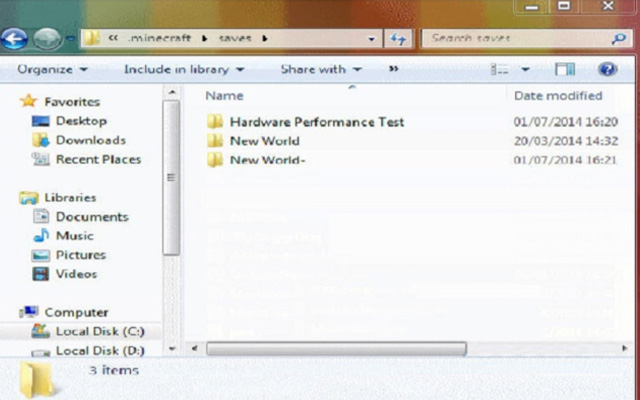Open the Share with dropdown
The width and height of the screenshot is (640, 400).
click(319, 70)
